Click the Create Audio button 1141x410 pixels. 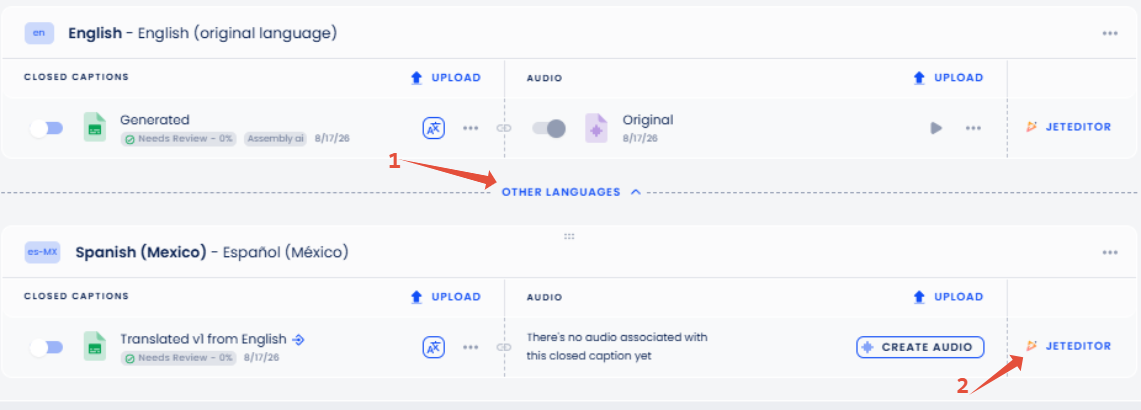pos(920,347)
